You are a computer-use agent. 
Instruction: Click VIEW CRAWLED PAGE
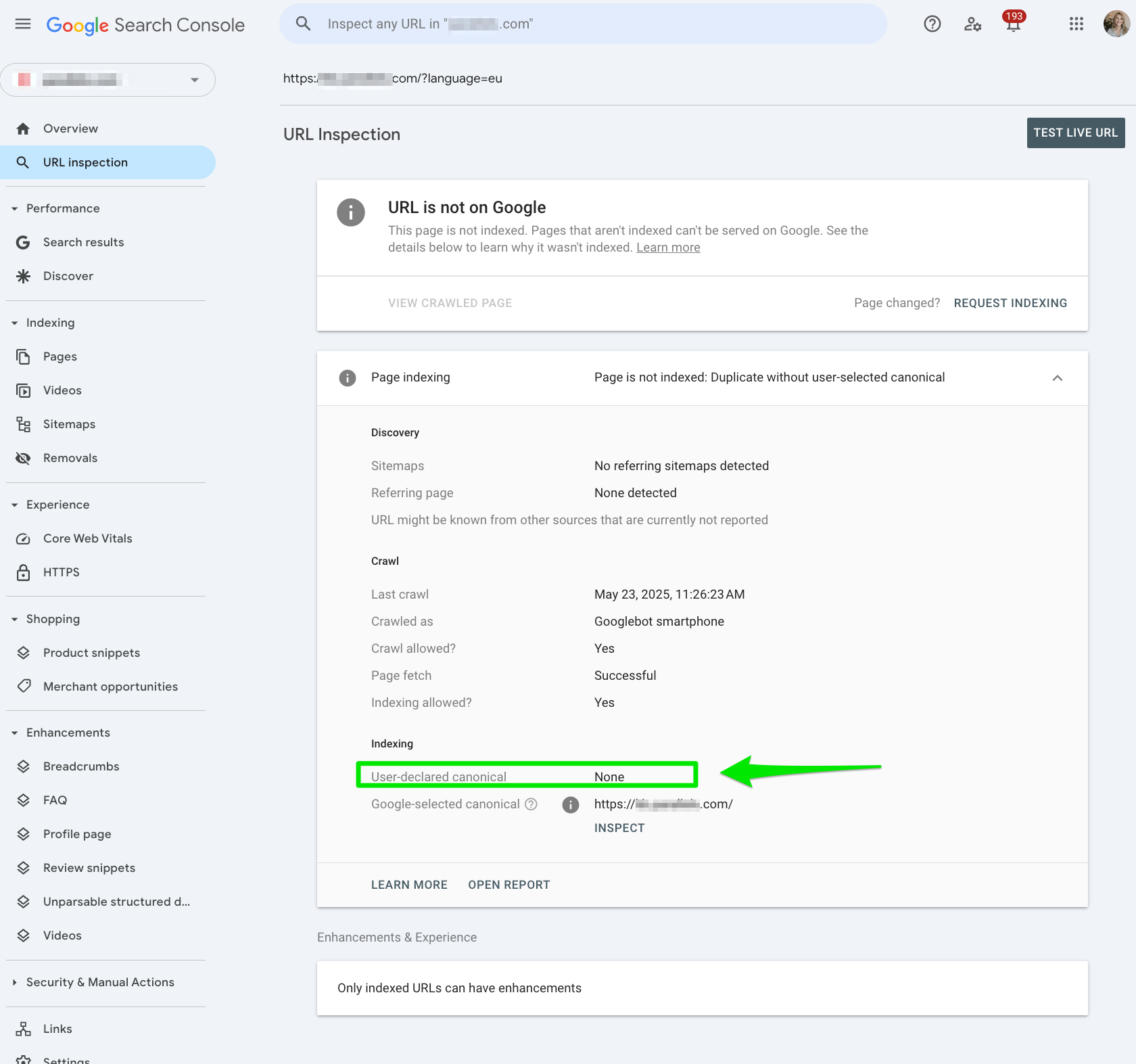(450, 303)
